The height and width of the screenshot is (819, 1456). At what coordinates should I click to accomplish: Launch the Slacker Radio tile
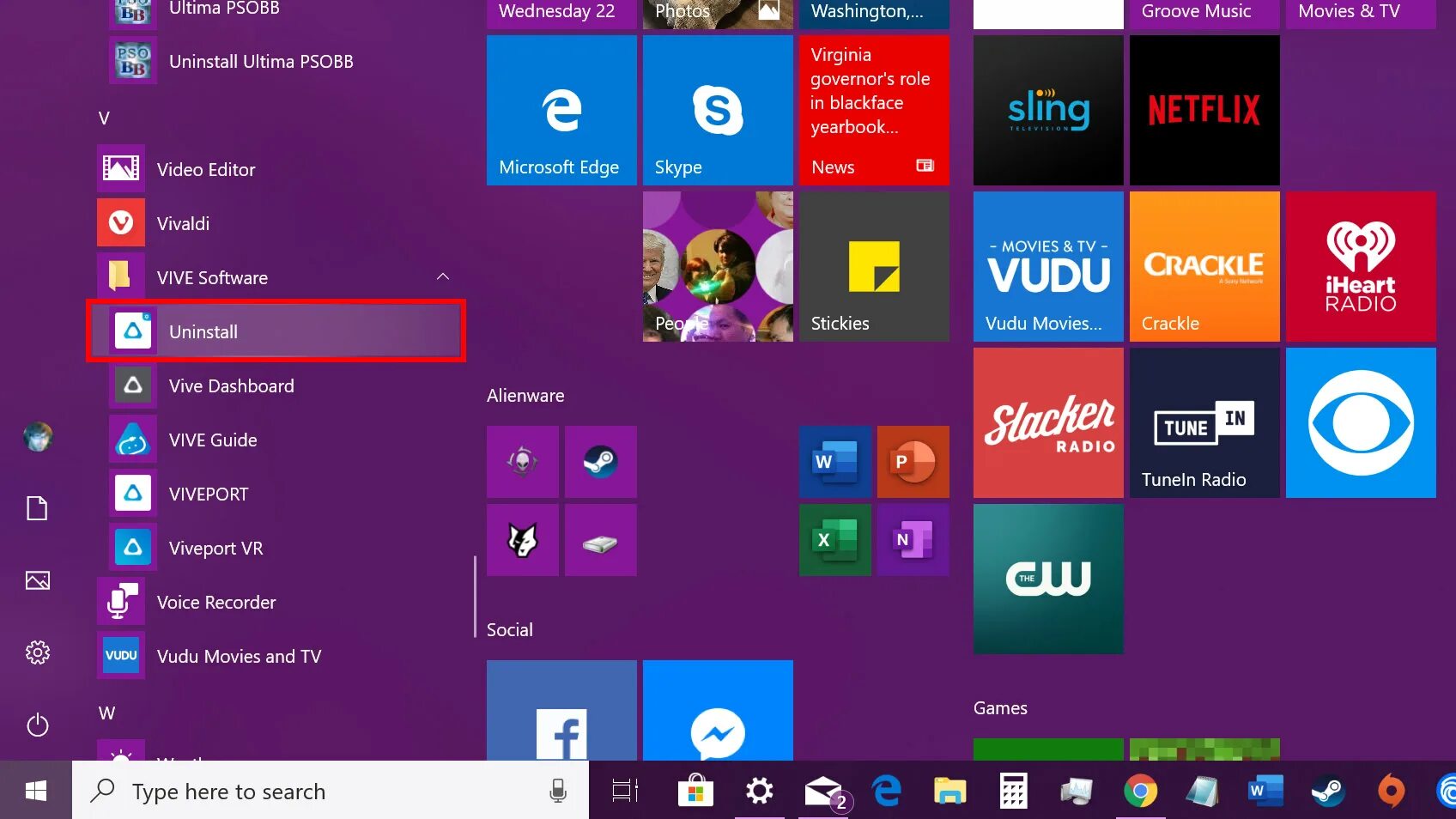point(1048,422)
